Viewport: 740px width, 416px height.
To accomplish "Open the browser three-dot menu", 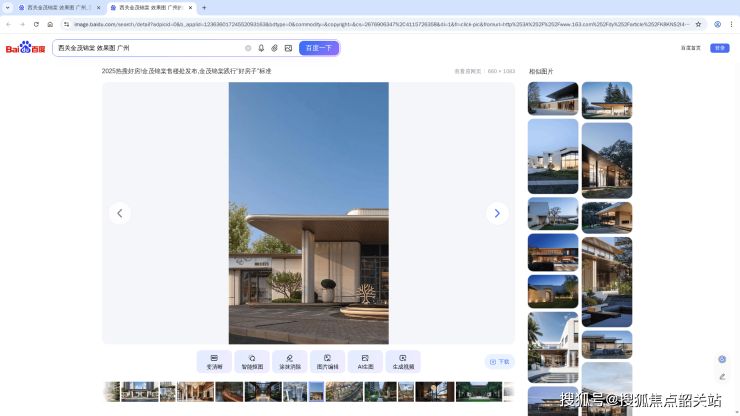I will pos(732,24).
